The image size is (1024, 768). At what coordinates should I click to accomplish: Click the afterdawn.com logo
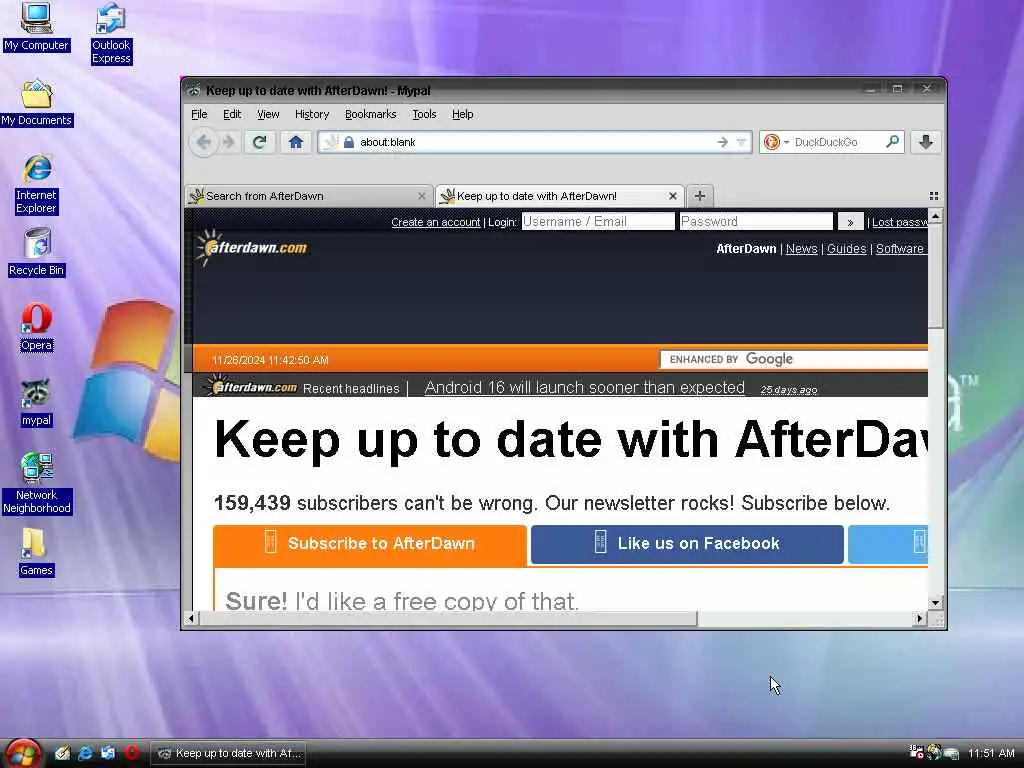click(x=252, y=248)
